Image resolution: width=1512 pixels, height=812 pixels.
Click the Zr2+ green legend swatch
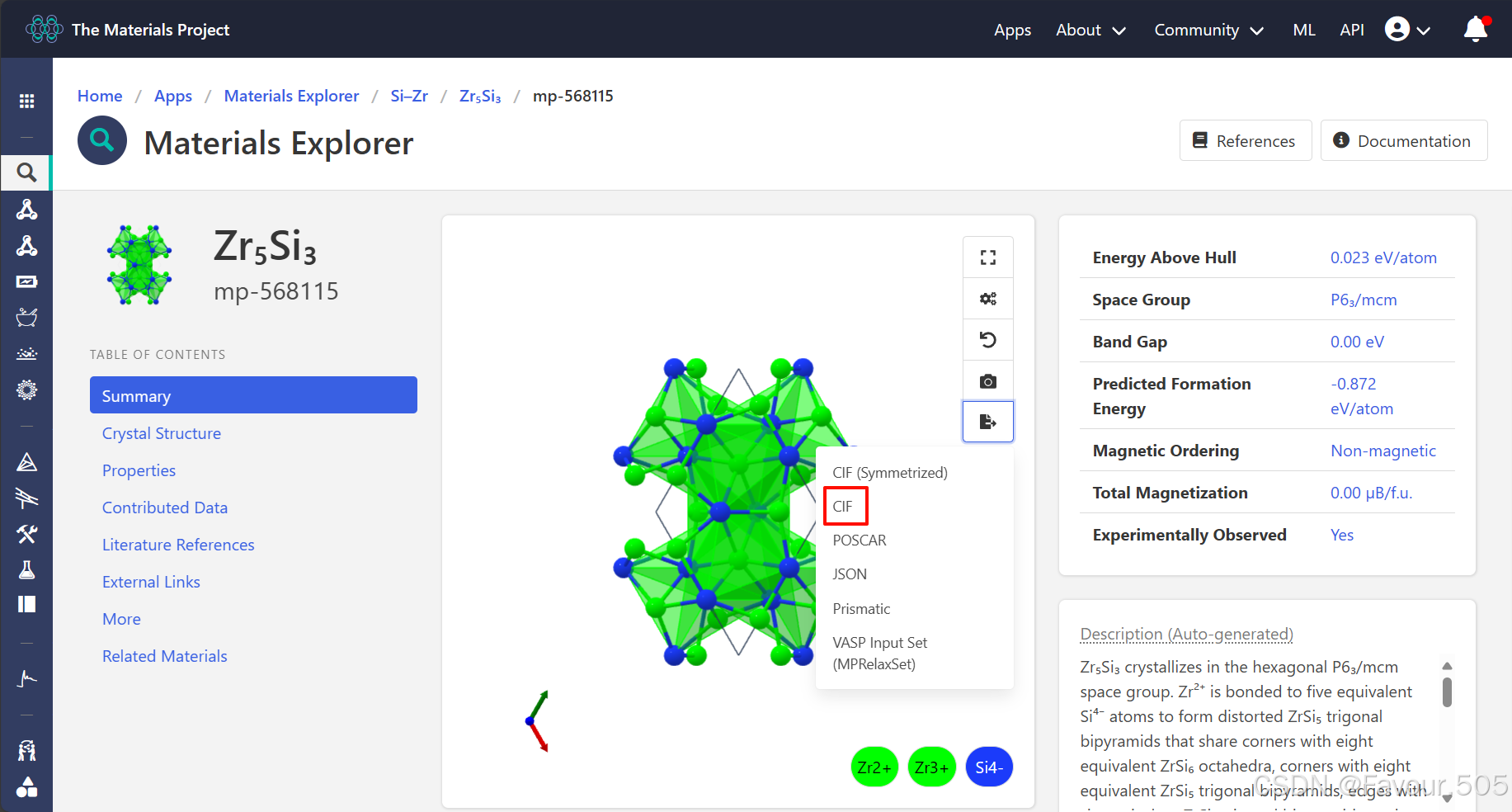[x=874, y=767]
